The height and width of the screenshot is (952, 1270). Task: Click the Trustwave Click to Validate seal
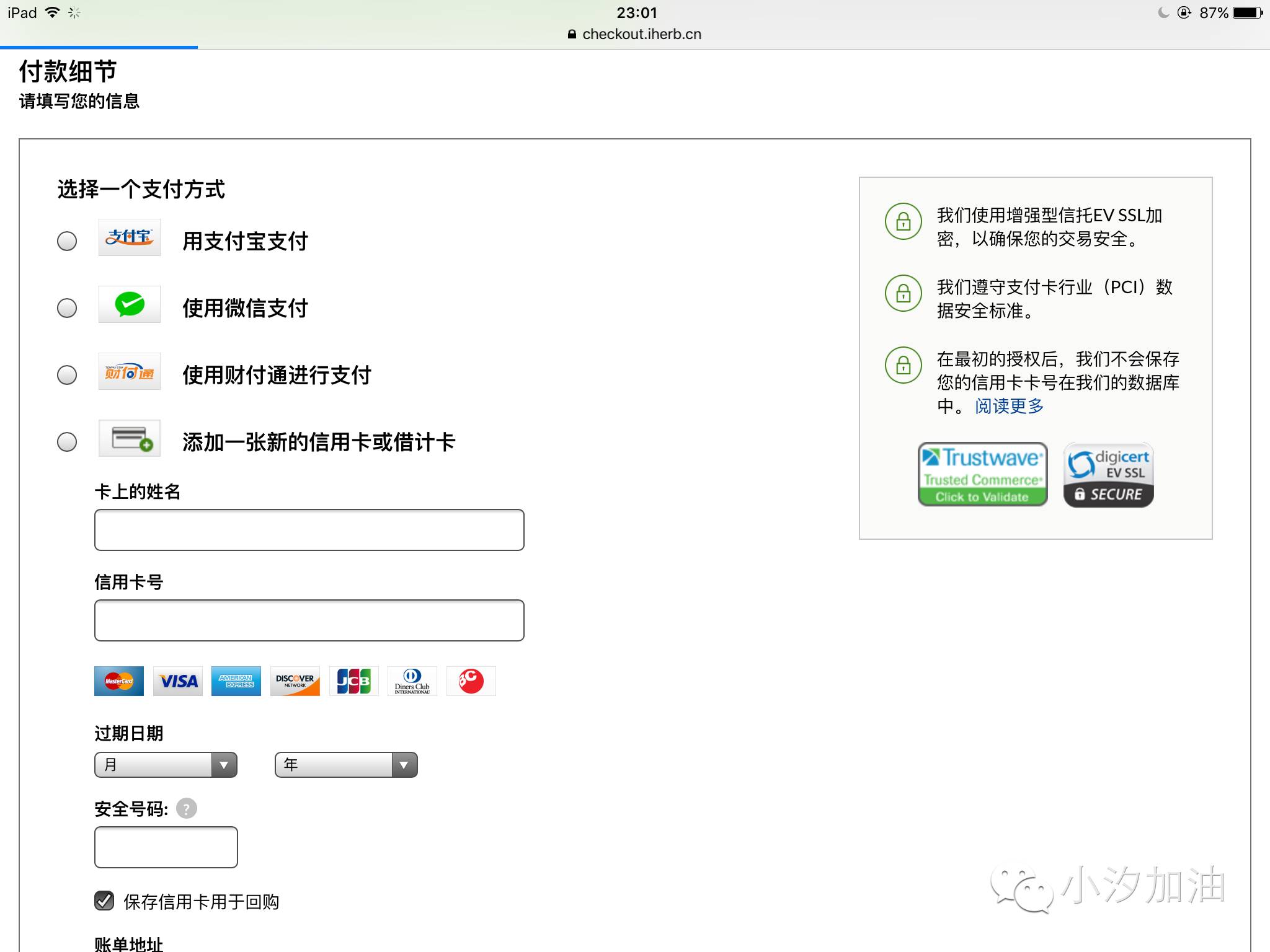pyautogui.click(x=982, y=474)
